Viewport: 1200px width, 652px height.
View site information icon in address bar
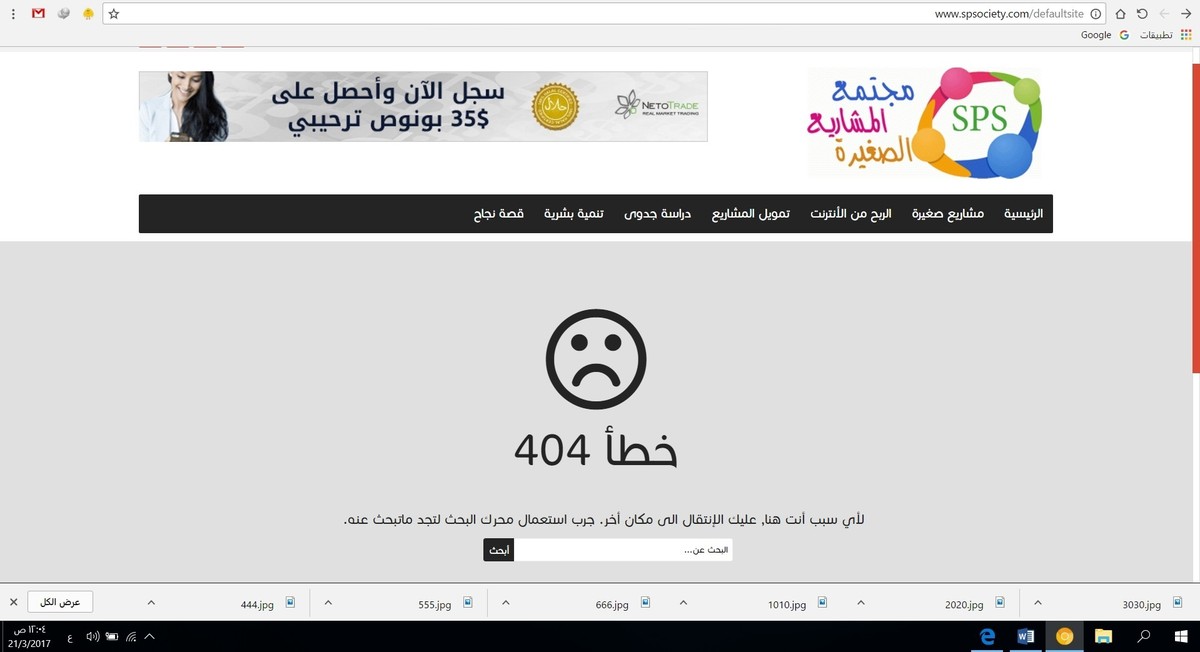(x=1095, y=14)
